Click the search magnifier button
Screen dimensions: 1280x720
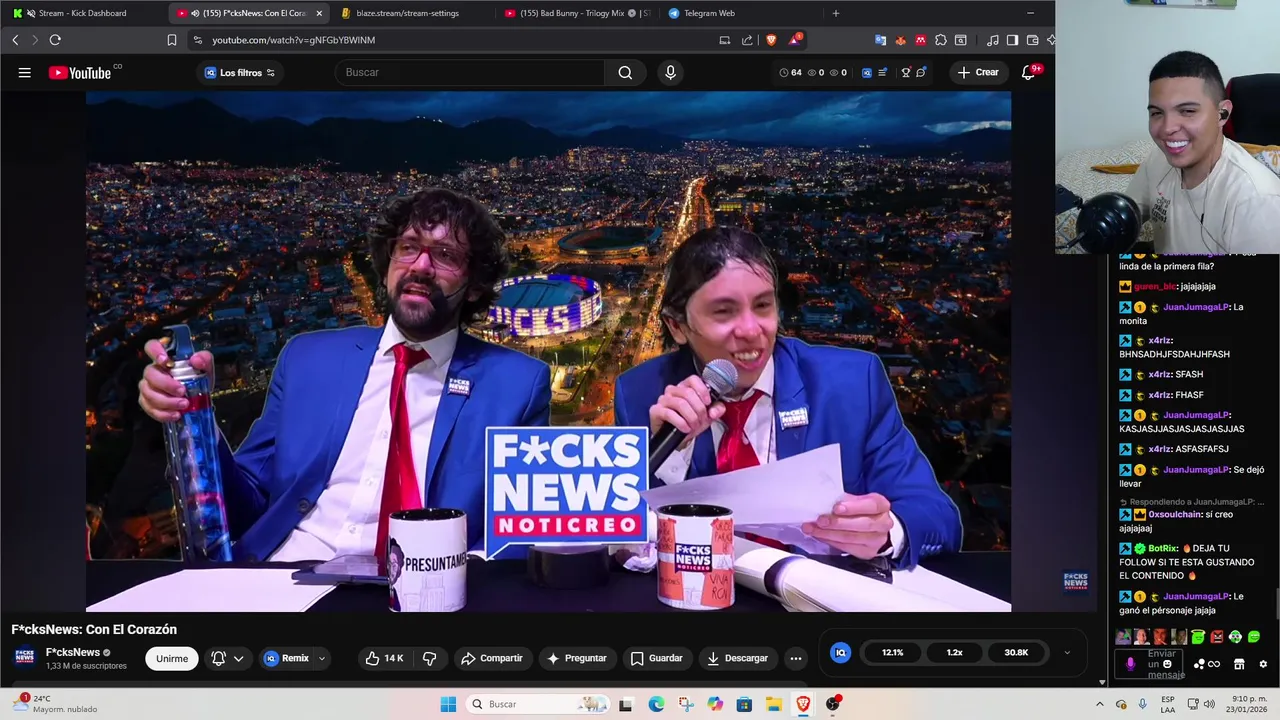click(x=625, y=72)
